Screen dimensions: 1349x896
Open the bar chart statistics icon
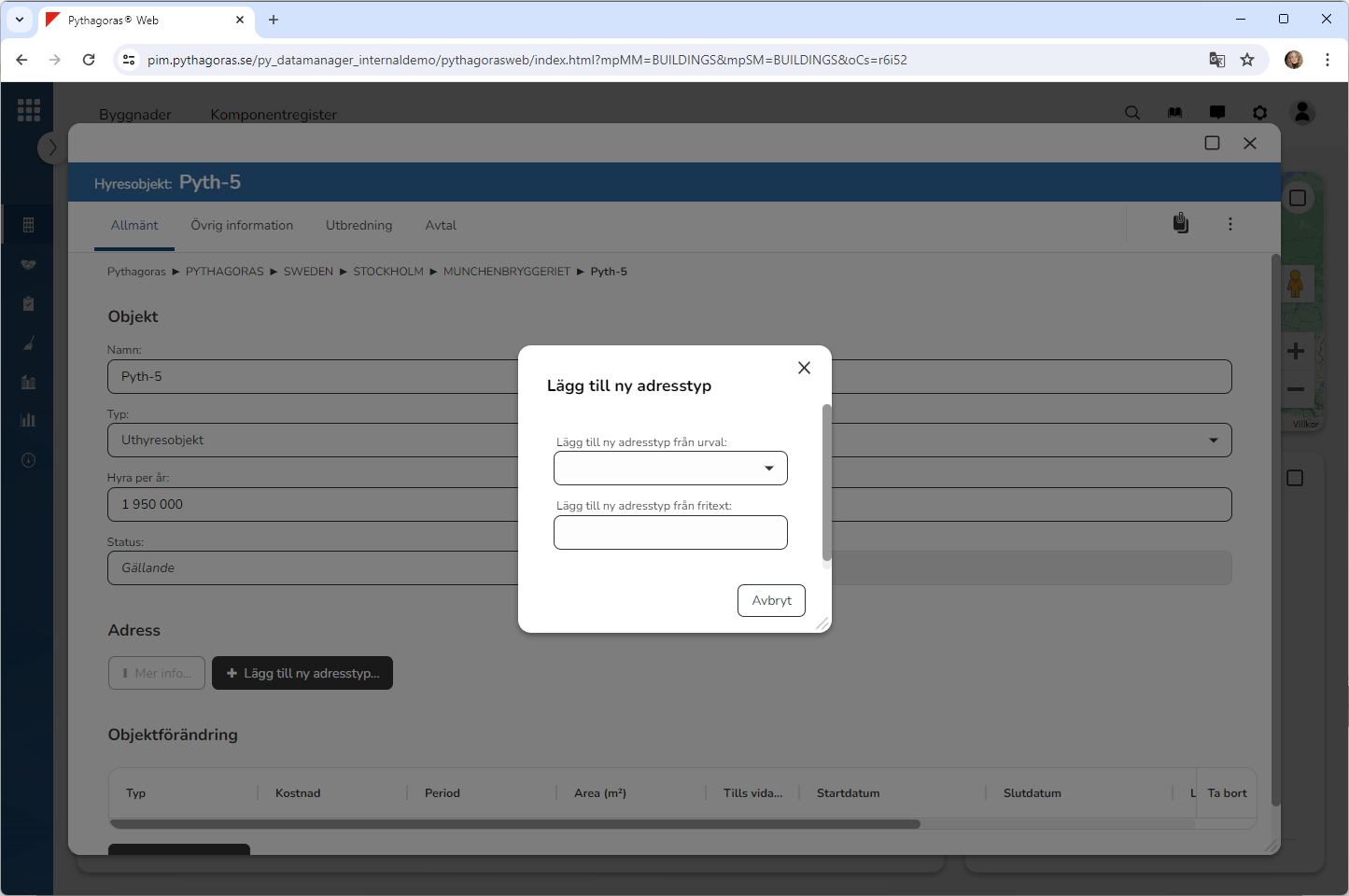[x=28, y=420]
